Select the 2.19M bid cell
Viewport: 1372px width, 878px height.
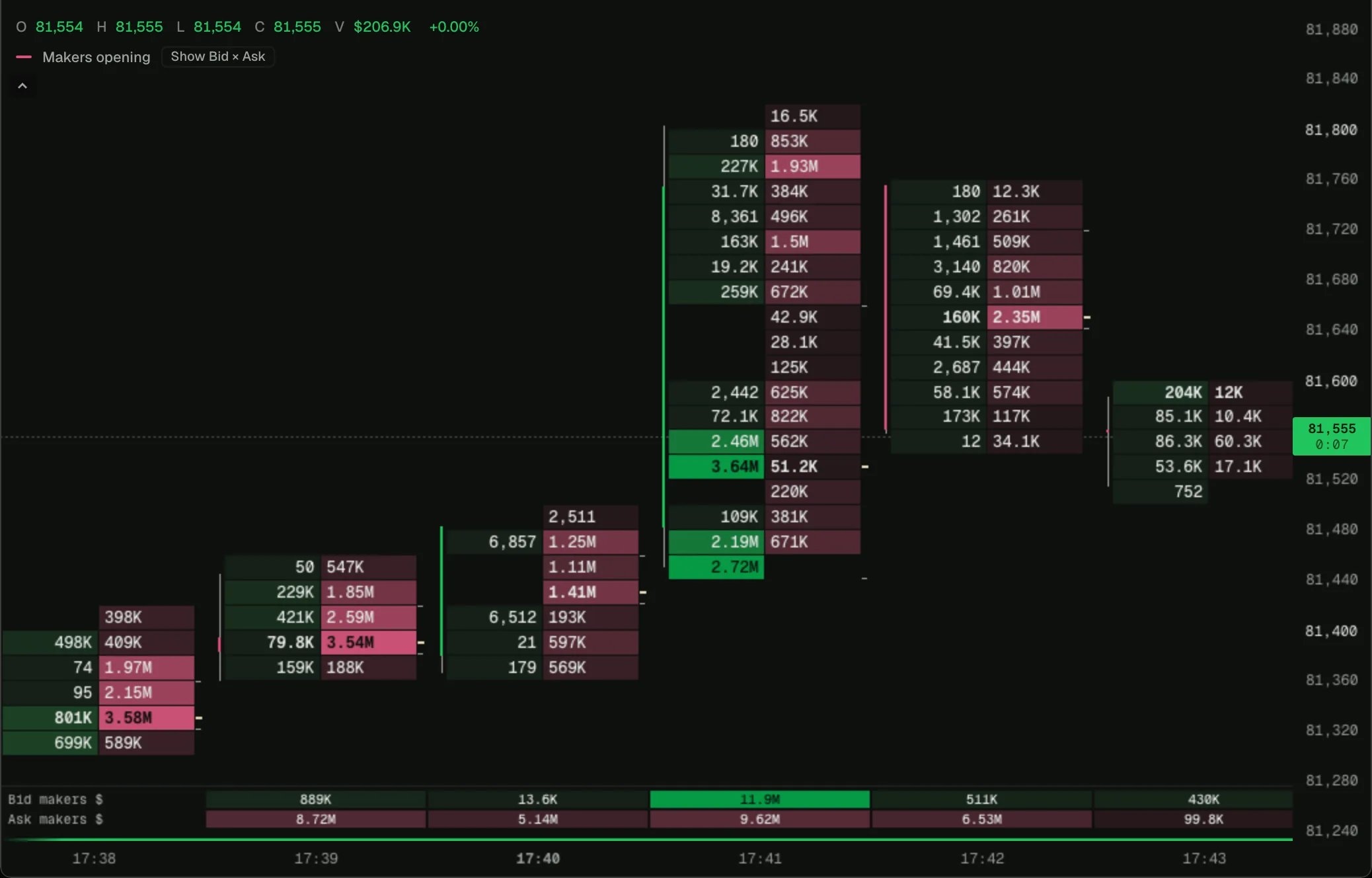pyautogui.click(x=716, y=542)
